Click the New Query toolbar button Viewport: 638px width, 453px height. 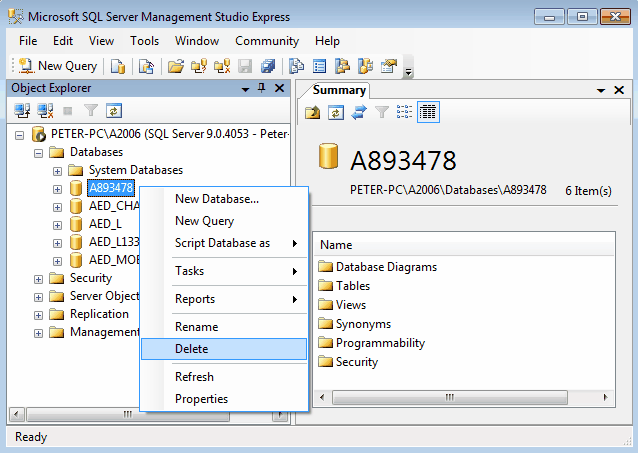tap(58, 66)
